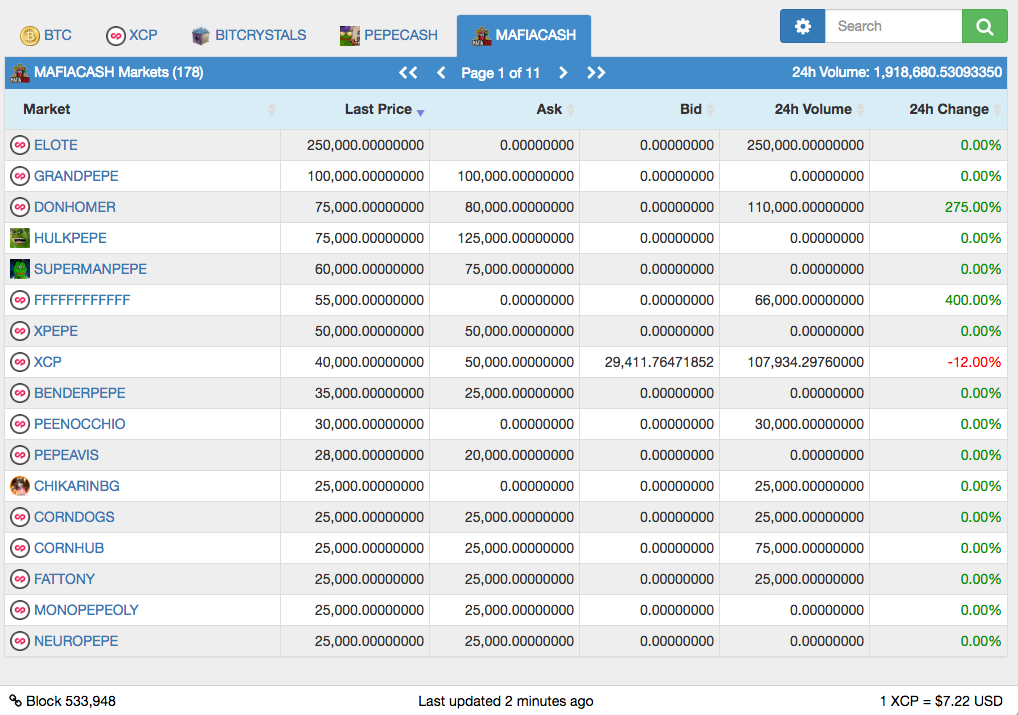The width and height of the screenshot is (1018, 715).
Task: Open the PEPECASH tab
Action: pyautogui.click(x=389, y=35)
